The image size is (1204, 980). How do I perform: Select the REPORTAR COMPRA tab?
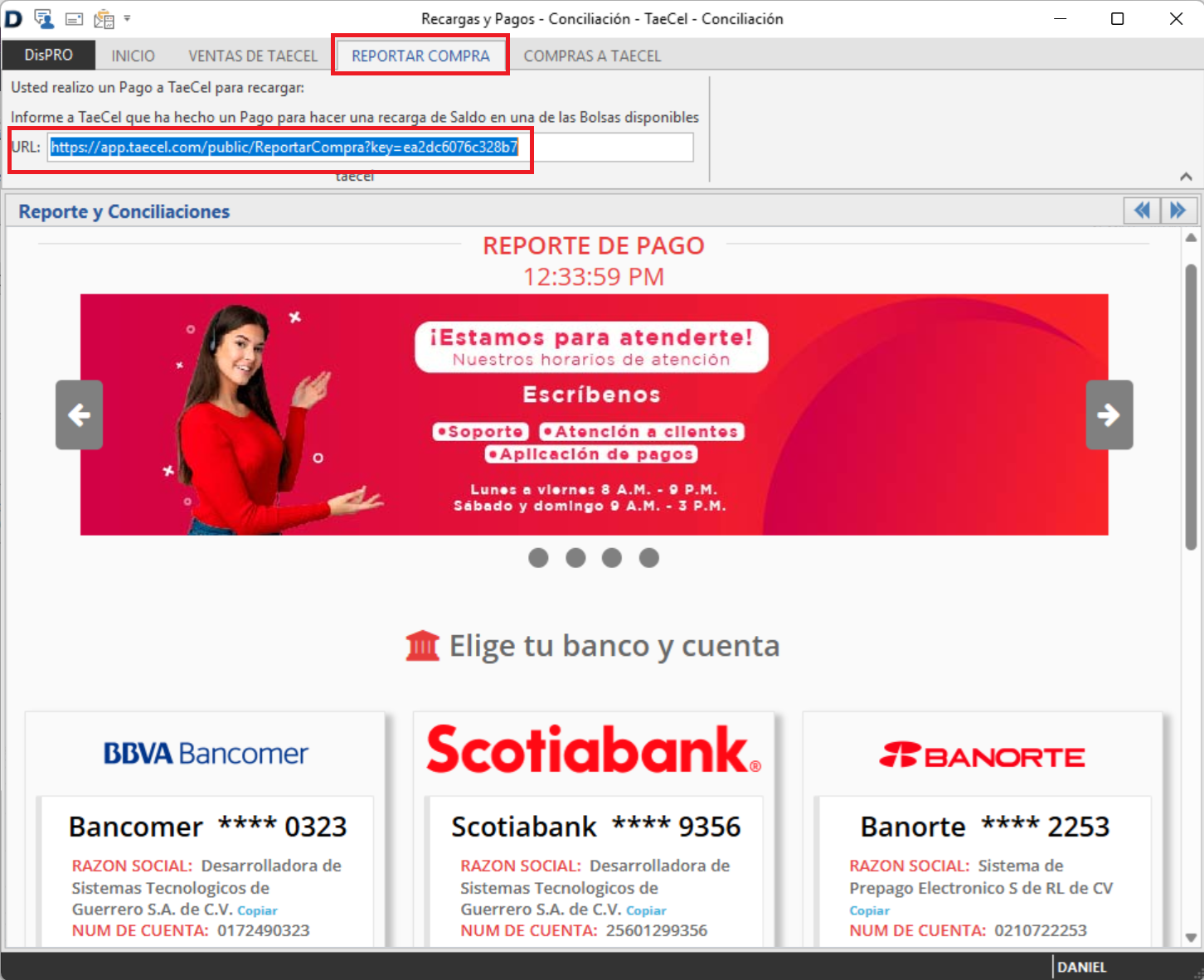tap(420, 56)
